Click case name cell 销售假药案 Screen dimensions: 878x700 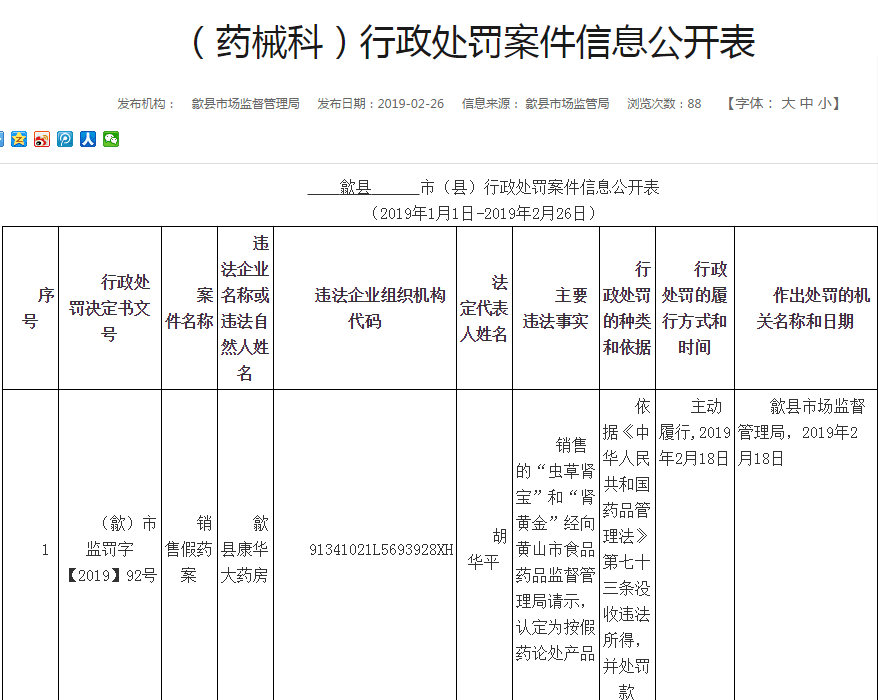pyautogui.click(x=189, y=549)
